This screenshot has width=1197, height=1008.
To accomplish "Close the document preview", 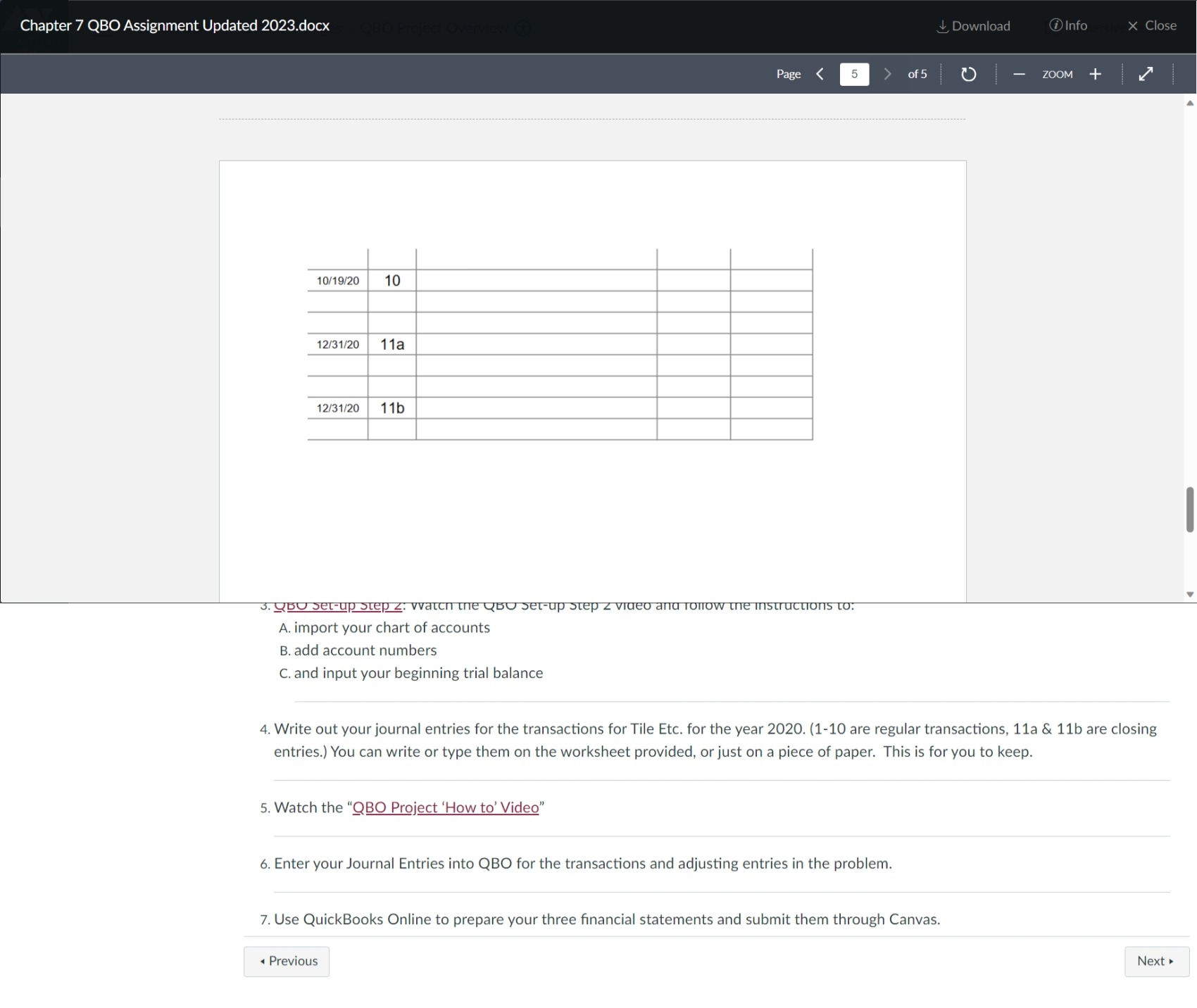I will point(1151,25).
